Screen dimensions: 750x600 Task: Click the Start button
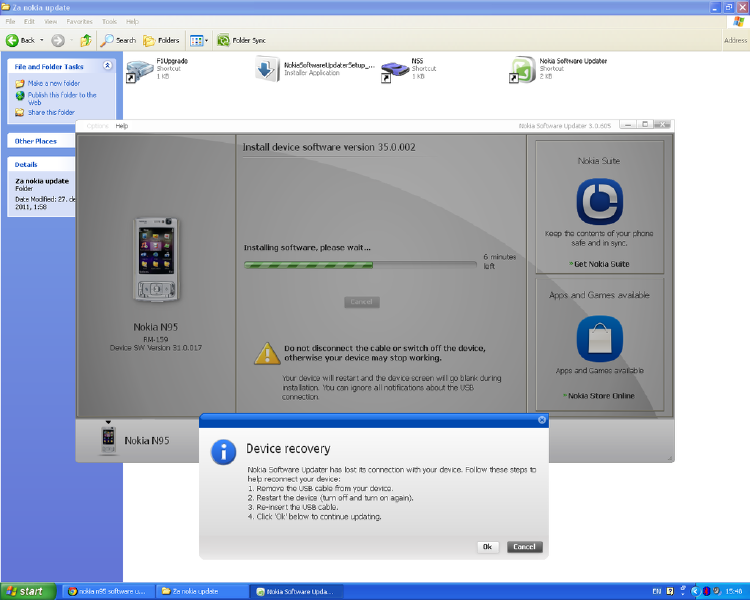(28, 591)
